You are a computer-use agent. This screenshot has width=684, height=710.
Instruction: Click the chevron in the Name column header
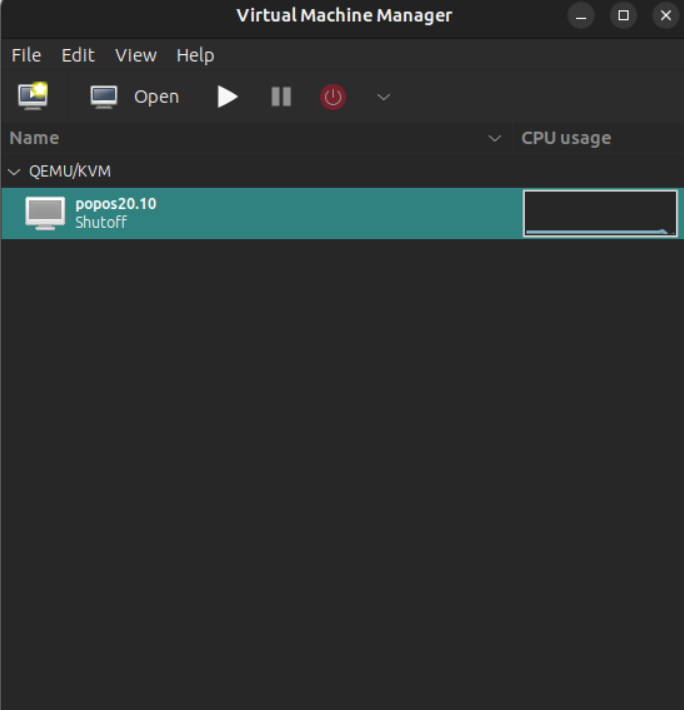coord(494,138)
